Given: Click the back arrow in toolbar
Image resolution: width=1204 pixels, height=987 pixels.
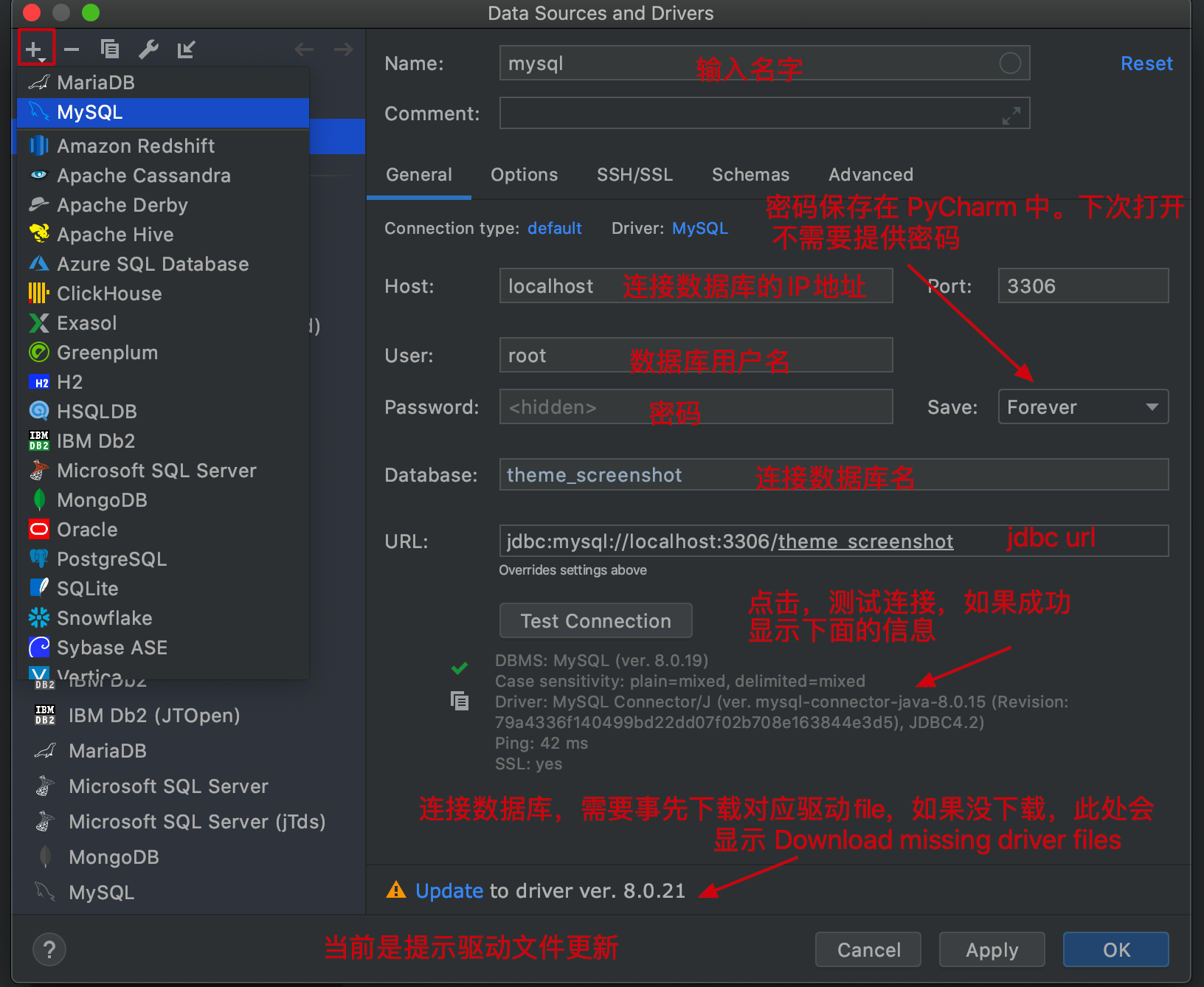Looking at the screenshot, I should (304, 49).
